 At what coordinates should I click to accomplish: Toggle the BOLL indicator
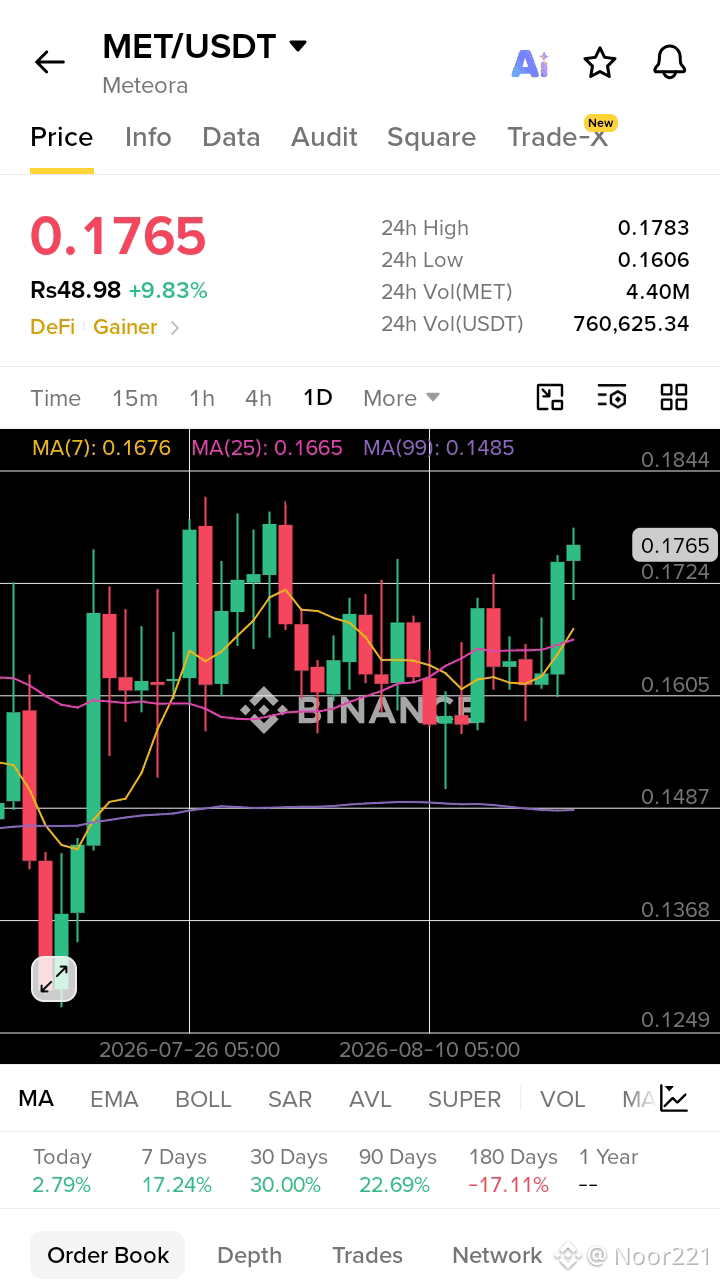[203, 1099]
